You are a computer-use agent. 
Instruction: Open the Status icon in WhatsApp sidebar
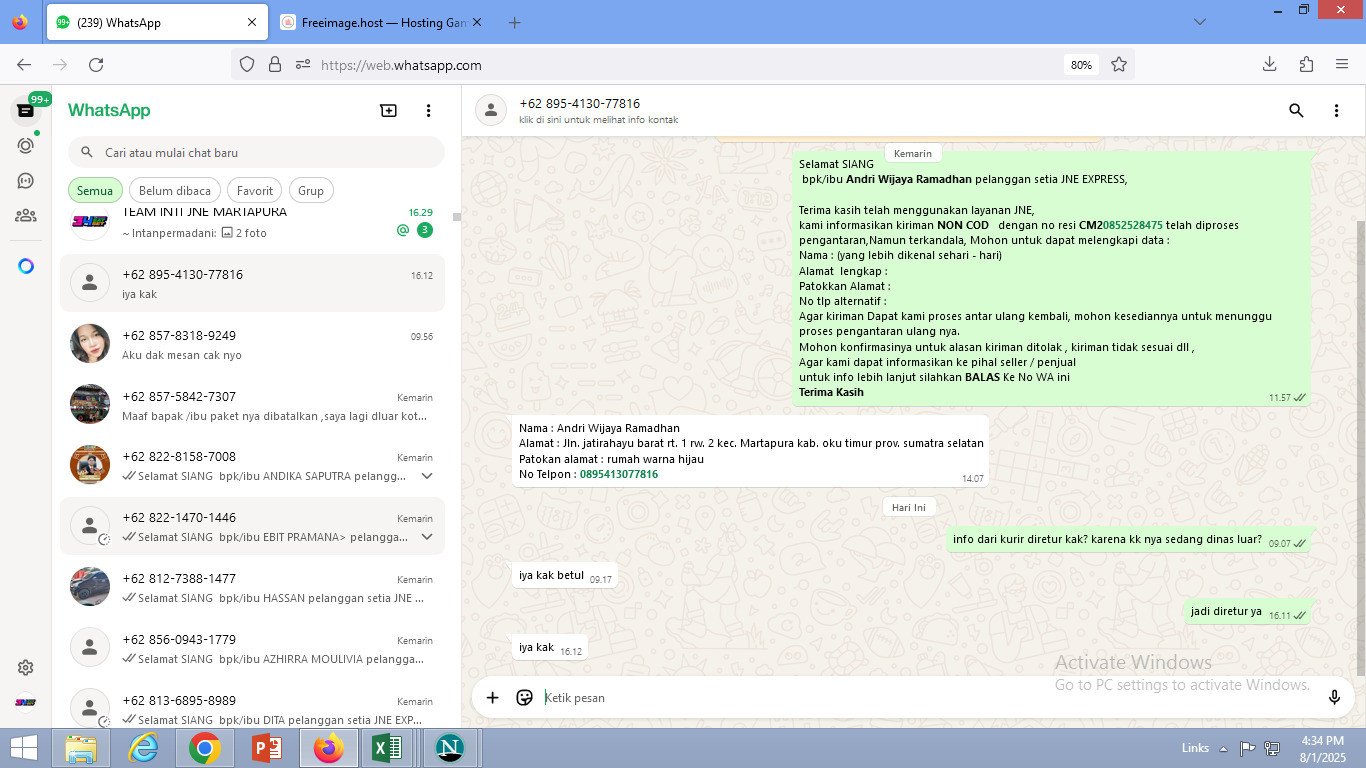[26, 145]
